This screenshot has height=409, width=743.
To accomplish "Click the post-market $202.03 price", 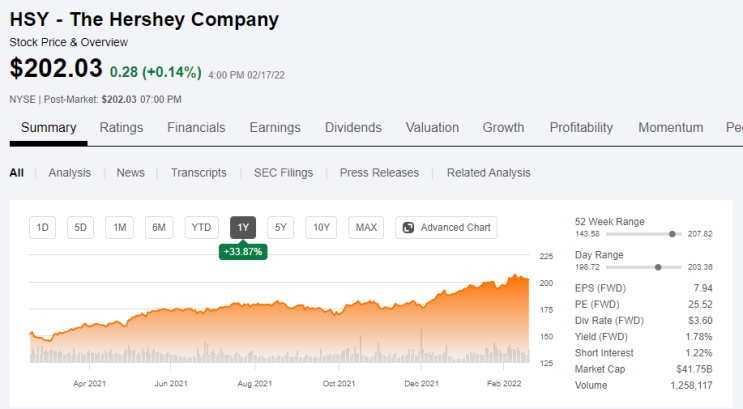I will coord(119,100).
